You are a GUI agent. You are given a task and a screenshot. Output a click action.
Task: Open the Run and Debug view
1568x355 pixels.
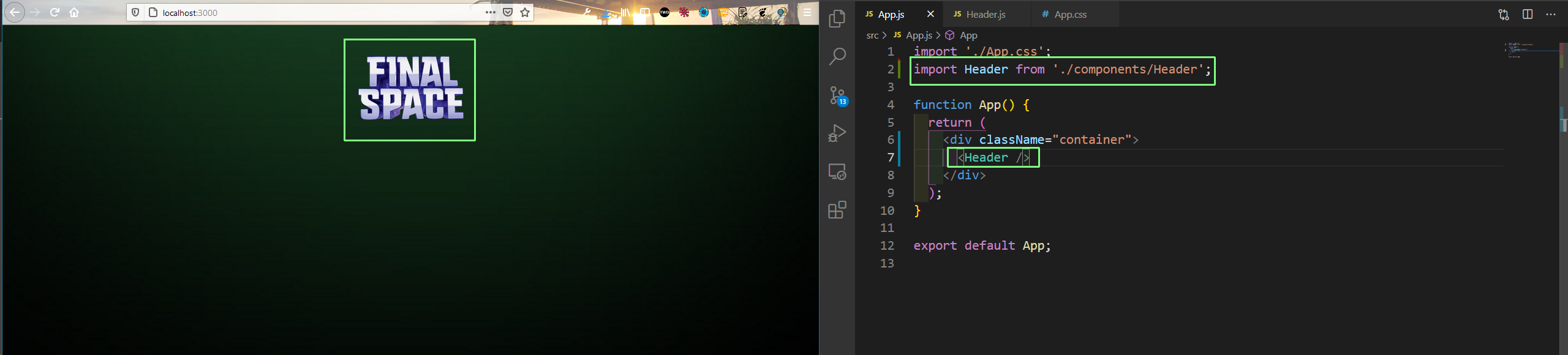(837, 133)
